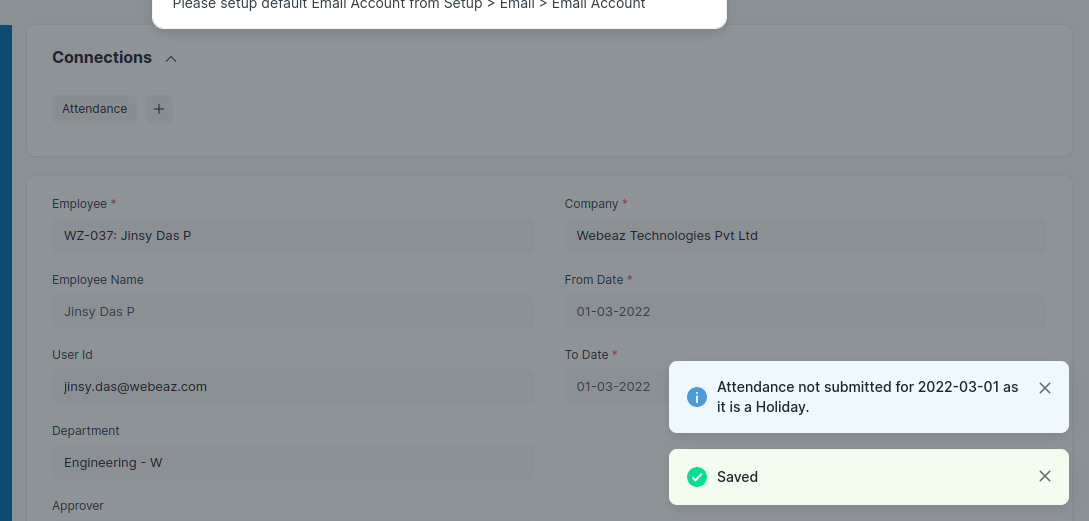
Task: Open the To Date field
Action: [x=615, y=387]
